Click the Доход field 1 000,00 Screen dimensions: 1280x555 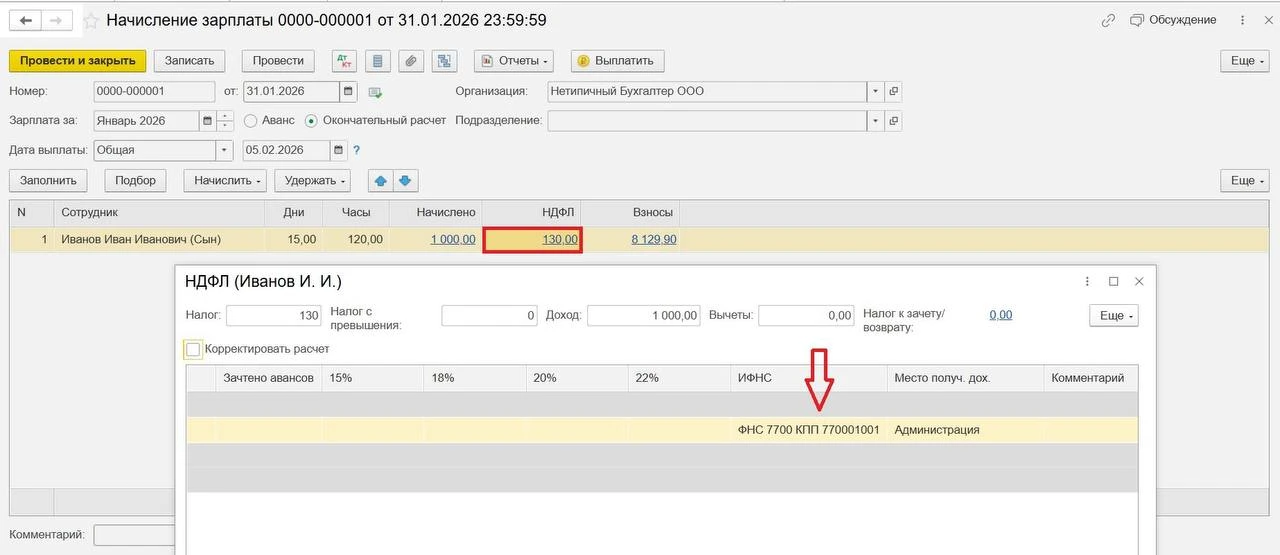644,316
